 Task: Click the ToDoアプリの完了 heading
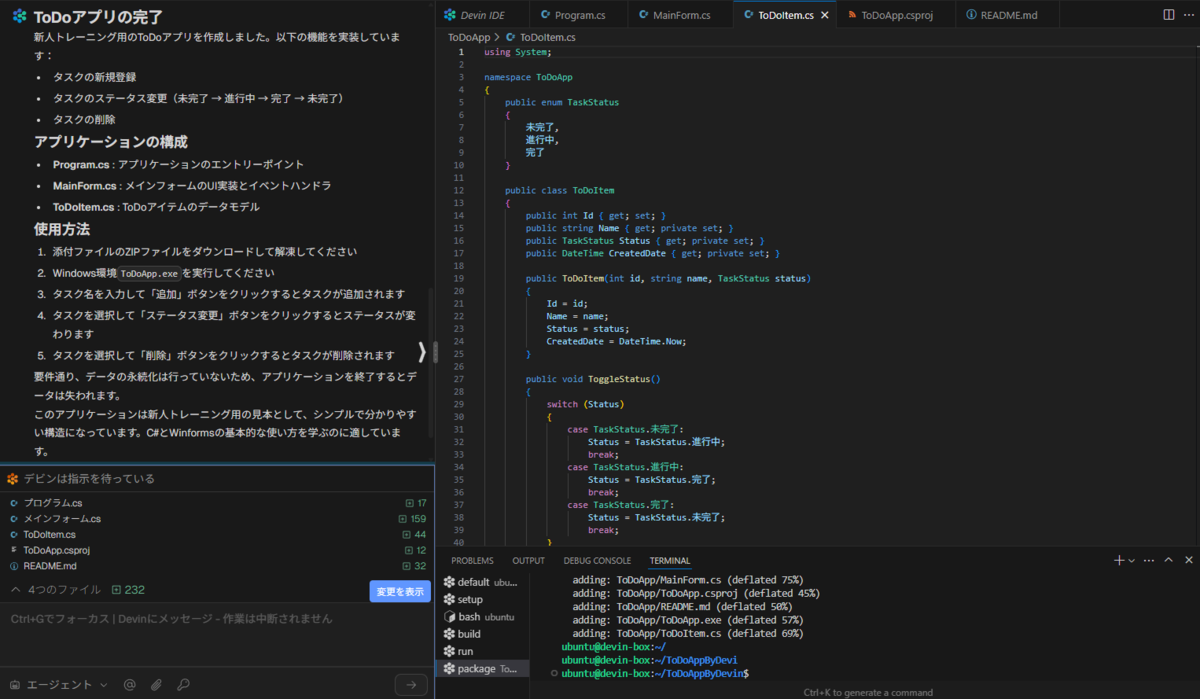point(98,17)
